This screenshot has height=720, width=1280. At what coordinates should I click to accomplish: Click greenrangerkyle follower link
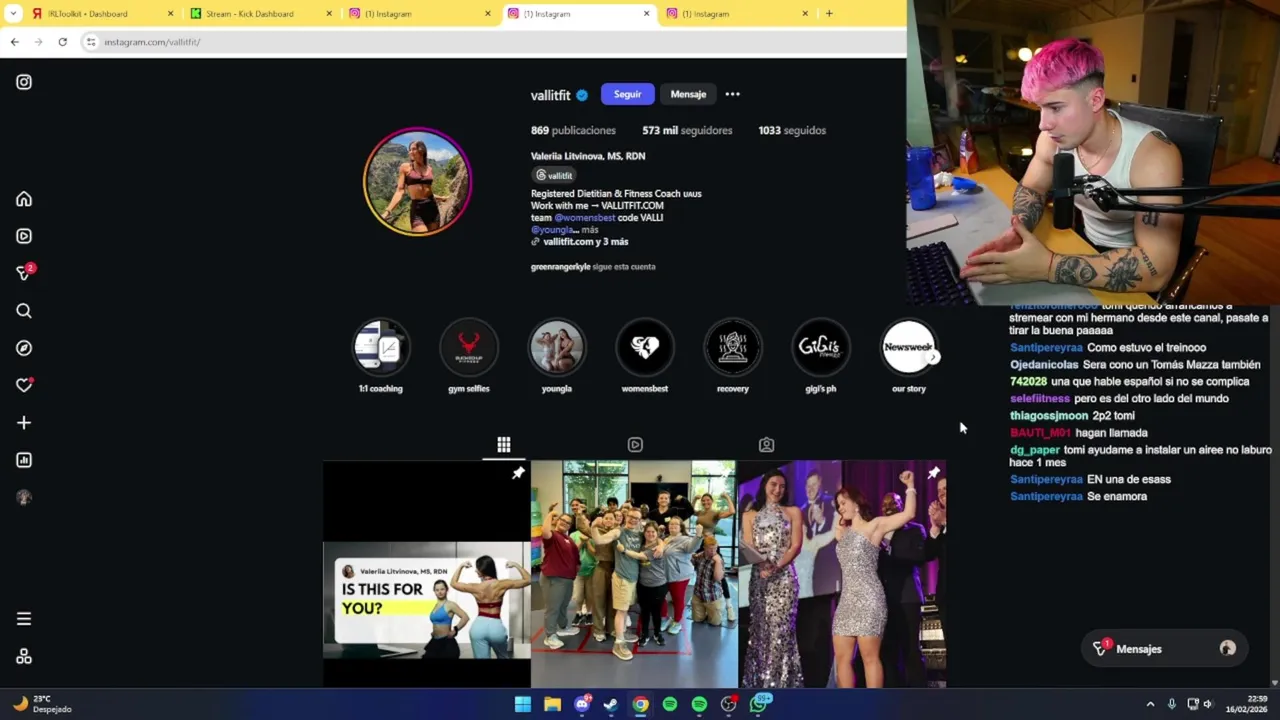pyautogui.click(x=560, y=267)
